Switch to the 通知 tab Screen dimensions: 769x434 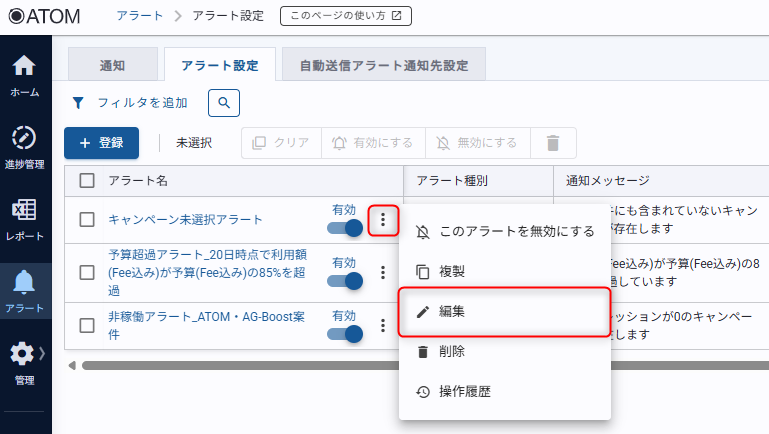click(x=112, y=65)
